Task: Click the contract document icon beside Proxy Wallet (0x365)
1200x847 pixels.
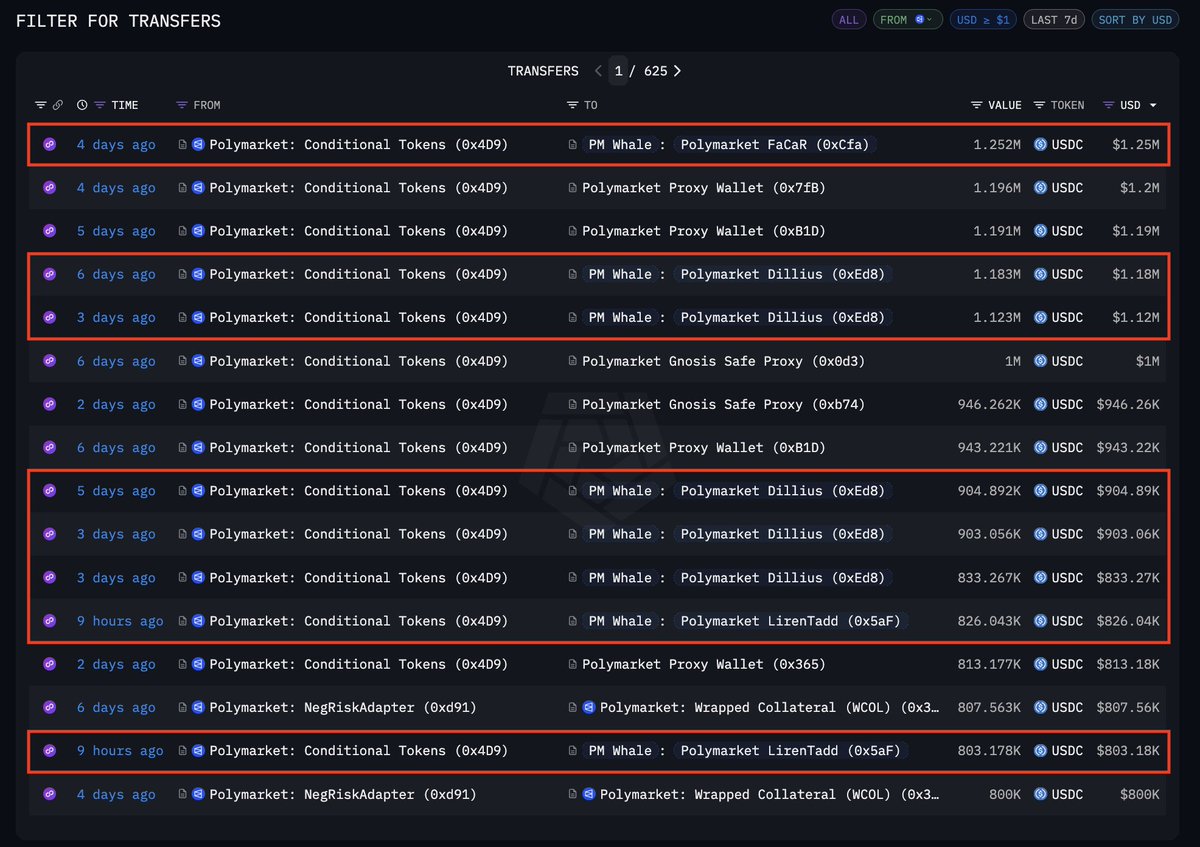Action: point(572,665)
